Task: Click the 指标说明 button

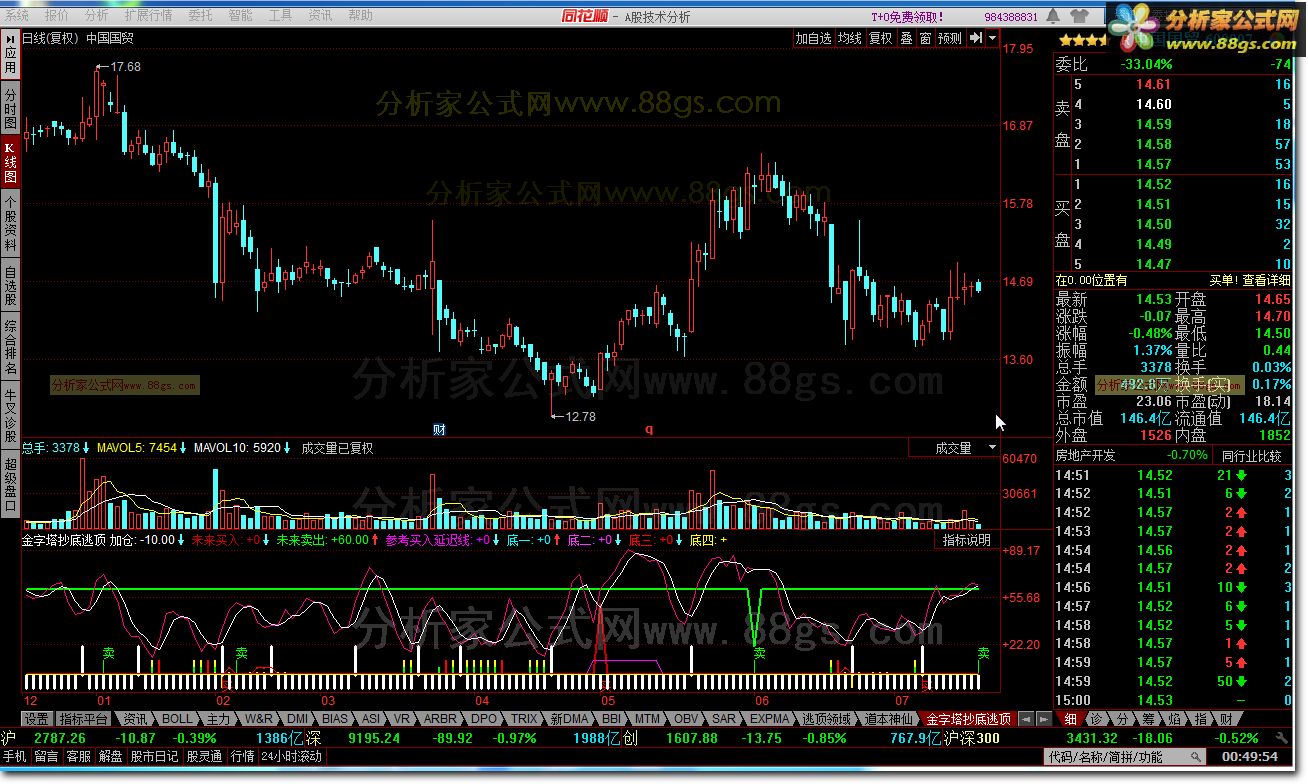Action: 967,540
